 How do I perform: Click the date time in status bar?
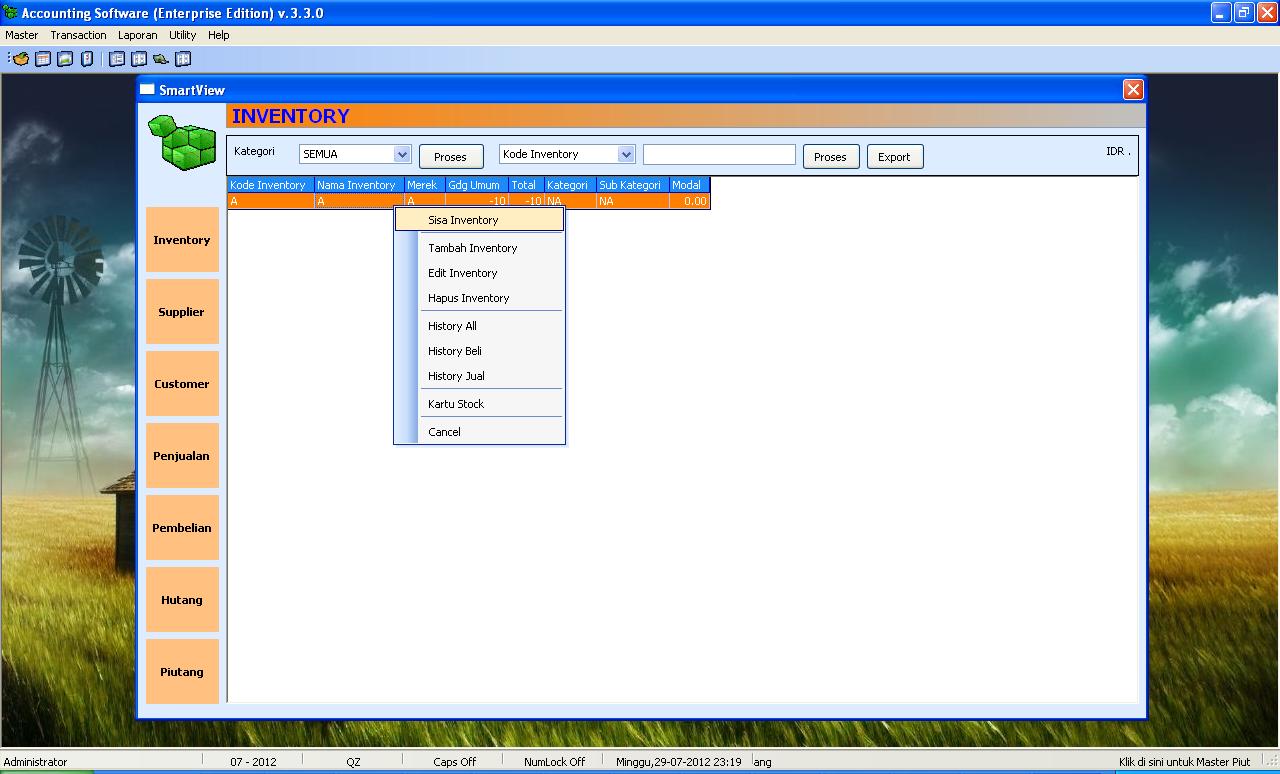tap(679, 762)
